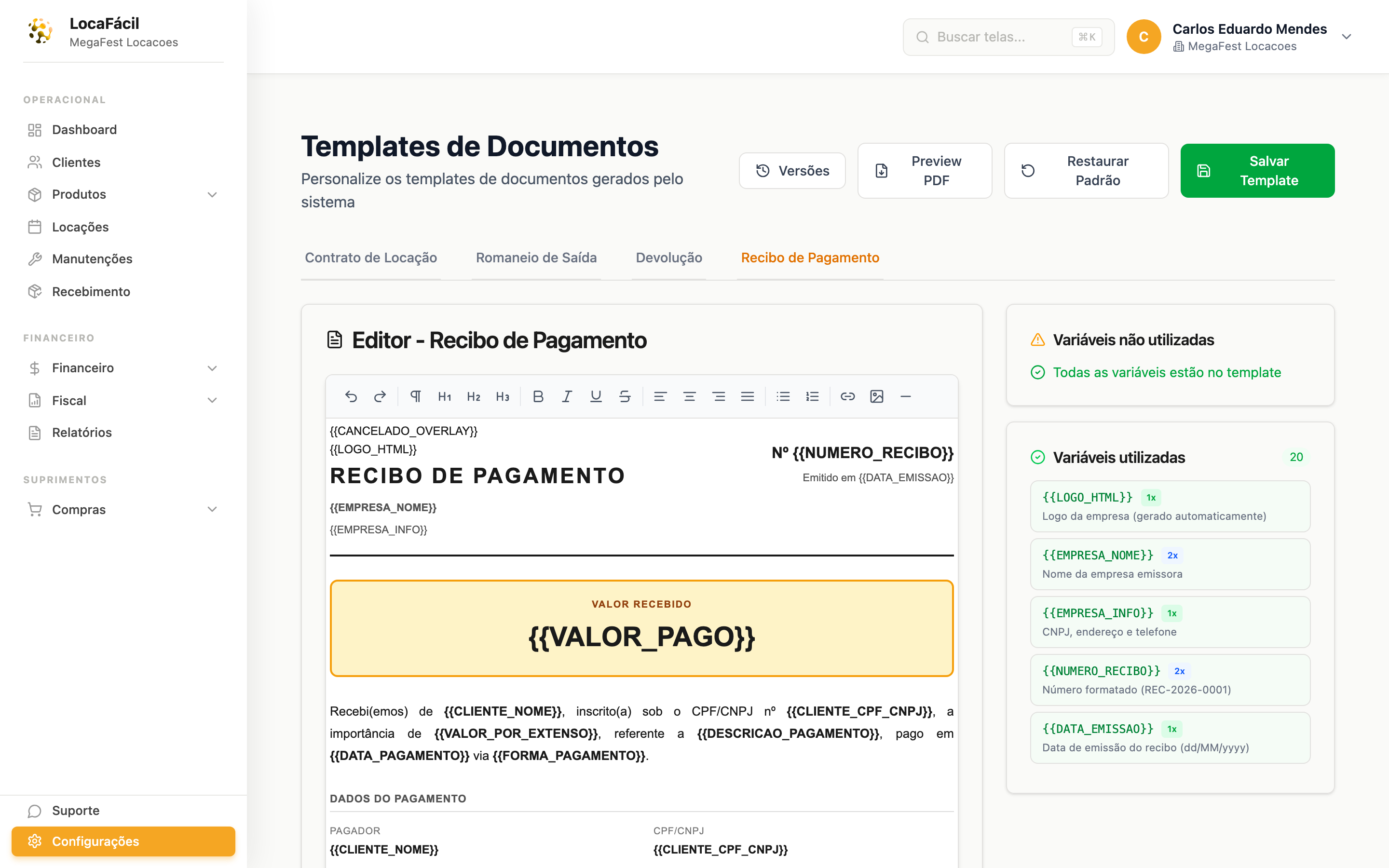
Task: Click {{VALOR_POR_EXTENSO}} in the editor paragraph
Action: [516, 733]
